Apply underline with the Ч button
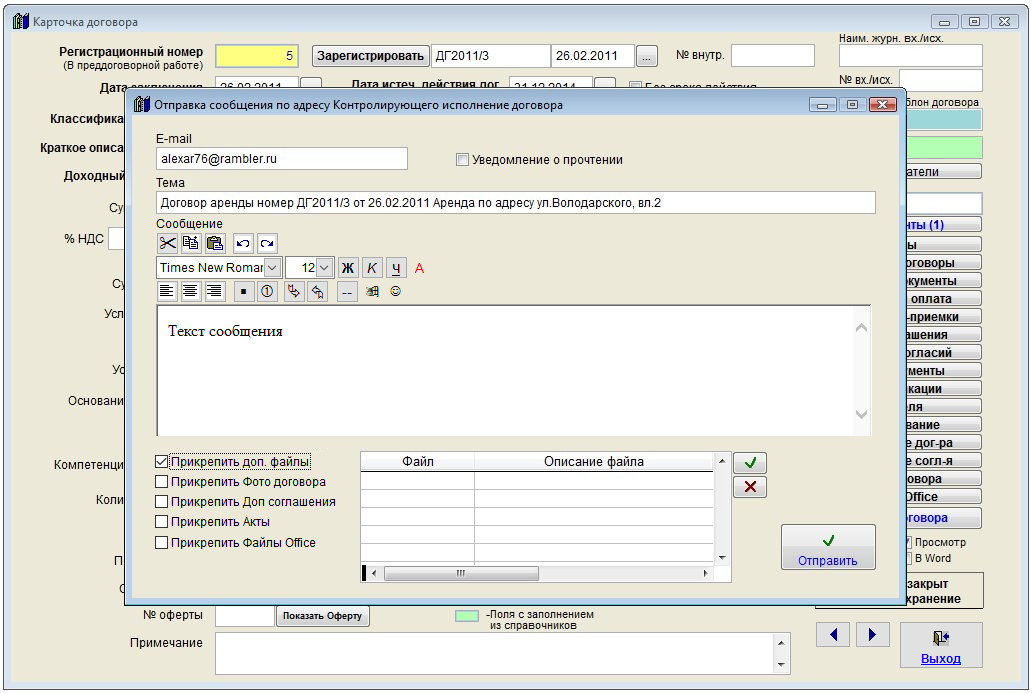 click(396, 268)
